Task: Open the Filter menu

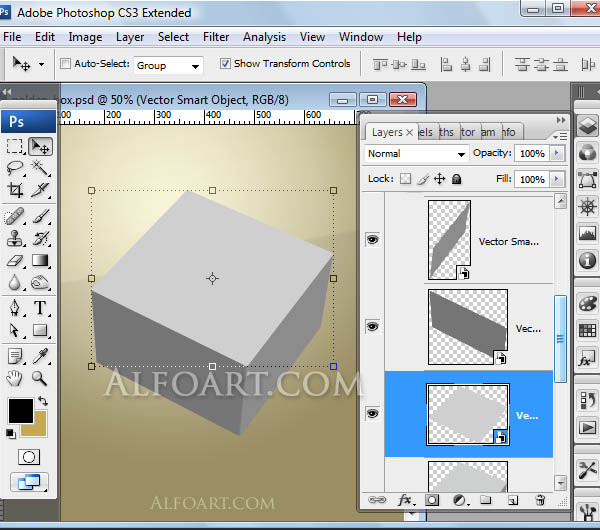Action: point(216,37)
